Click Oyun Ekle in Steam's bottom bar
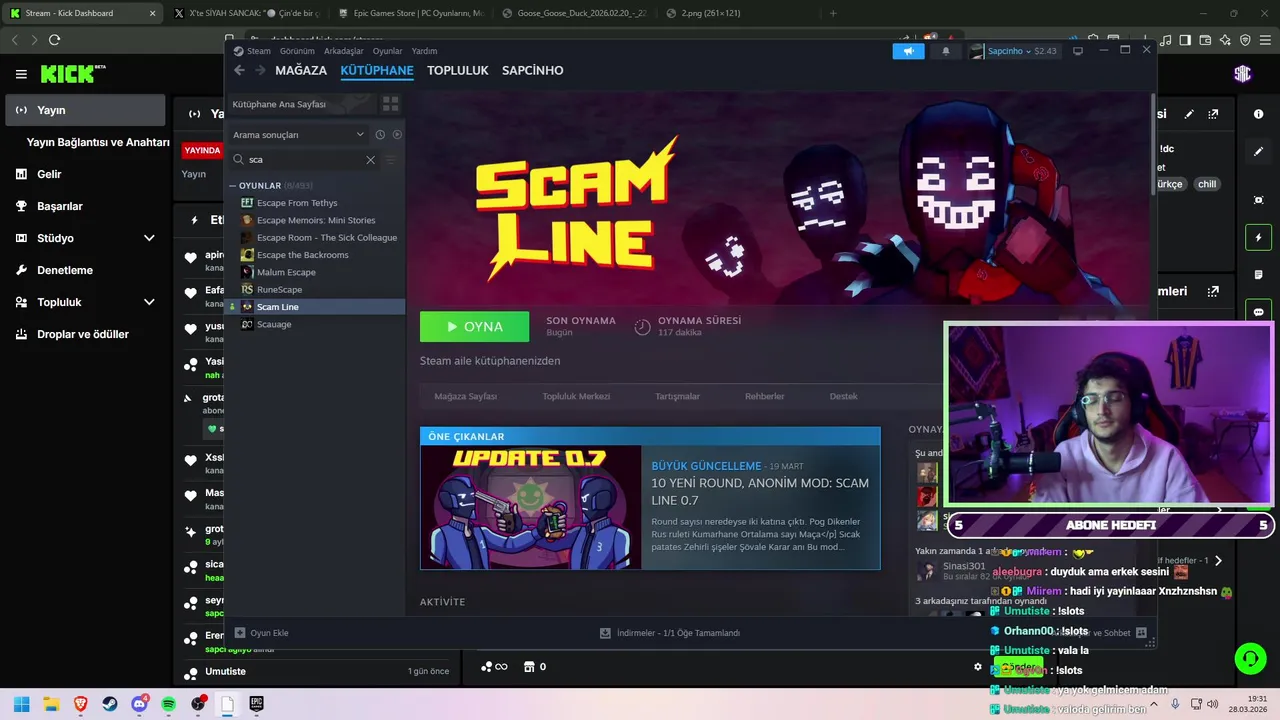The height and width of the screenshot is (720, 1280). 262,633
